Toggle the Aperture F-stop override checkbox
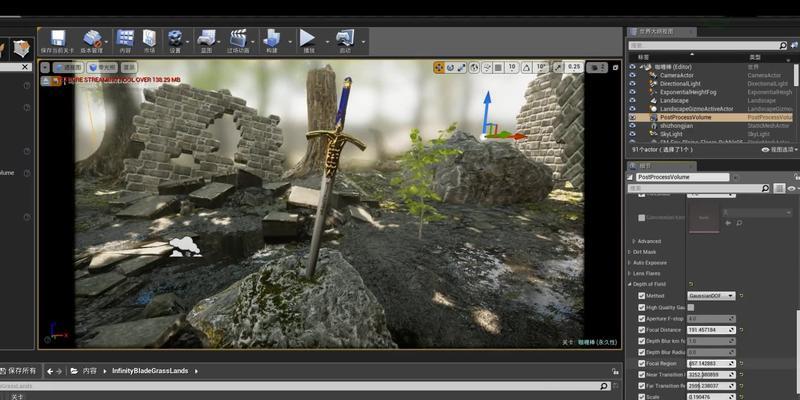 coord(642,319)
